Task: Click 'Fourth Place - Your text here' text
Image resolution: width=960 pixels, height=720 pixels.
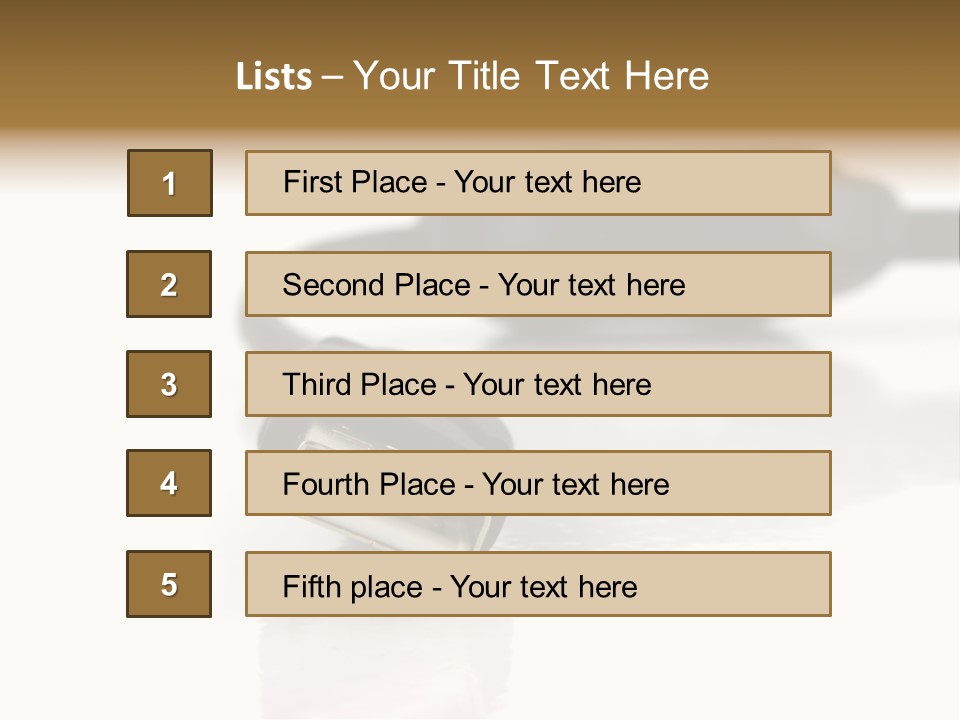Action: [476, 484]
